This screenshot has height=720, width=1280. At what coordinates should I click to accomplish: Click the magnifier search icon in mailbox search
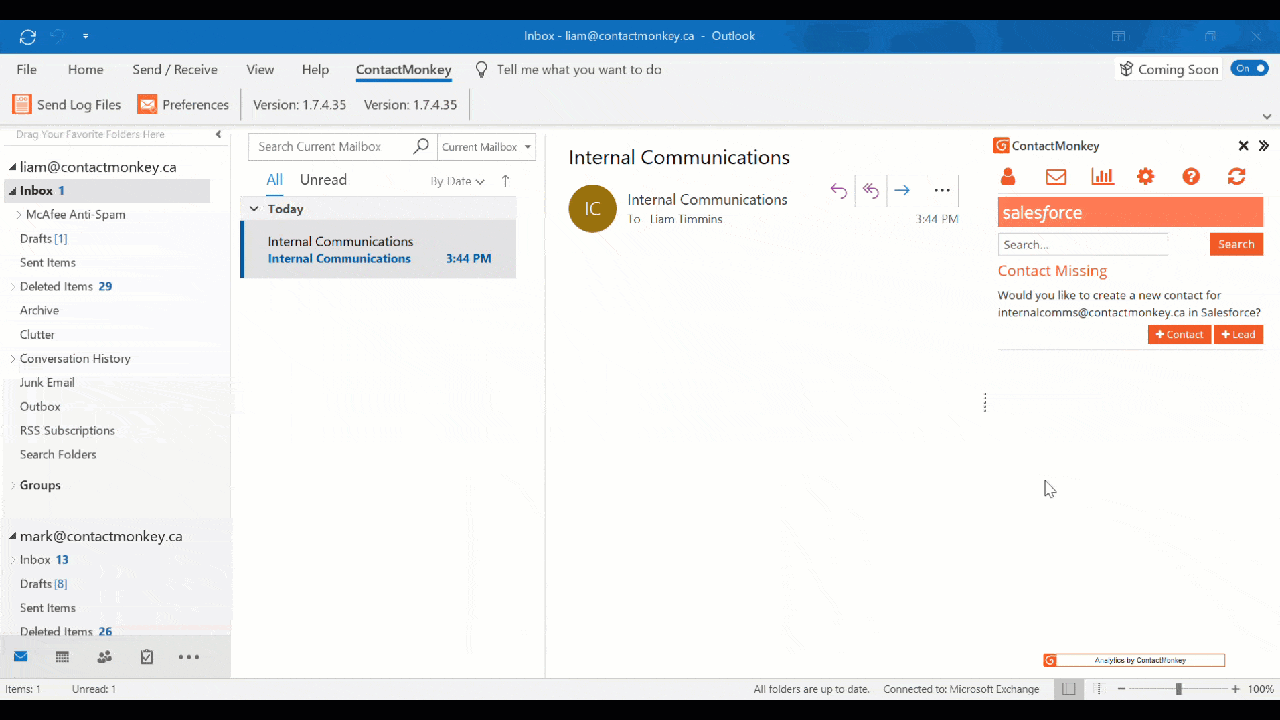coord(422,146)
